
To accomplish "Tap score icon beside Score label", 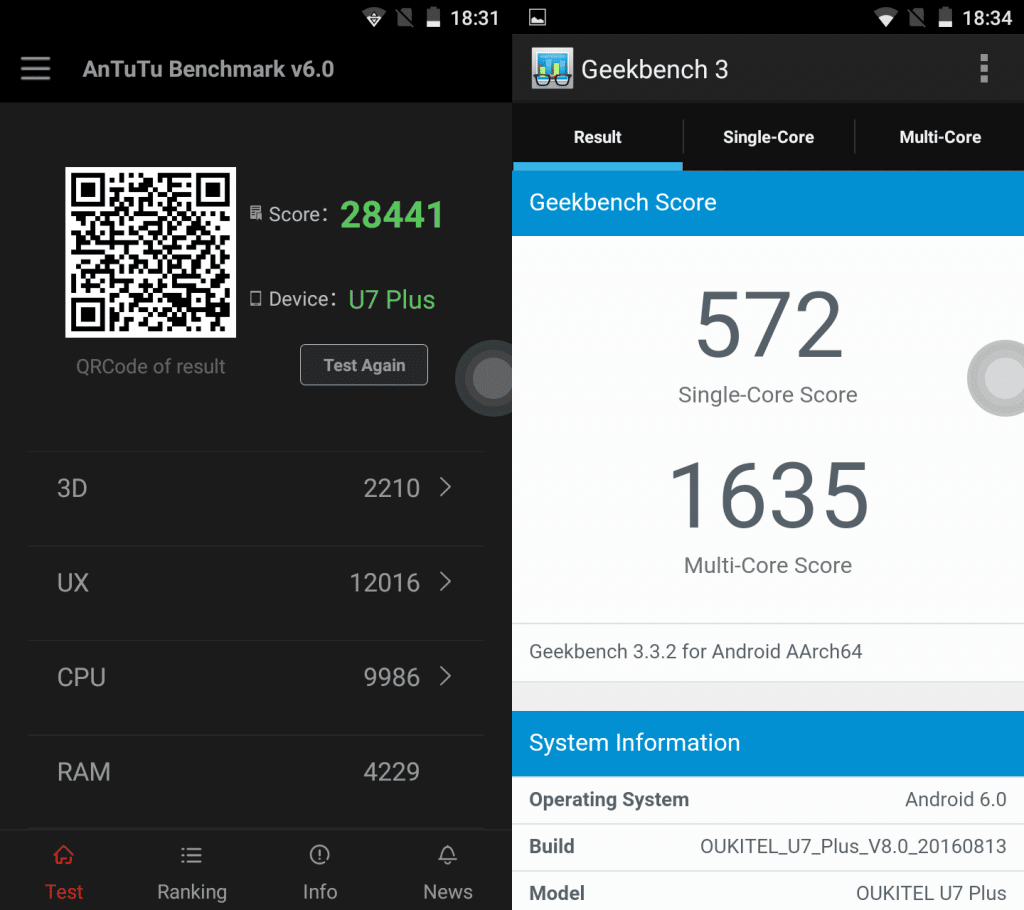I will click(x=256, y=213).
